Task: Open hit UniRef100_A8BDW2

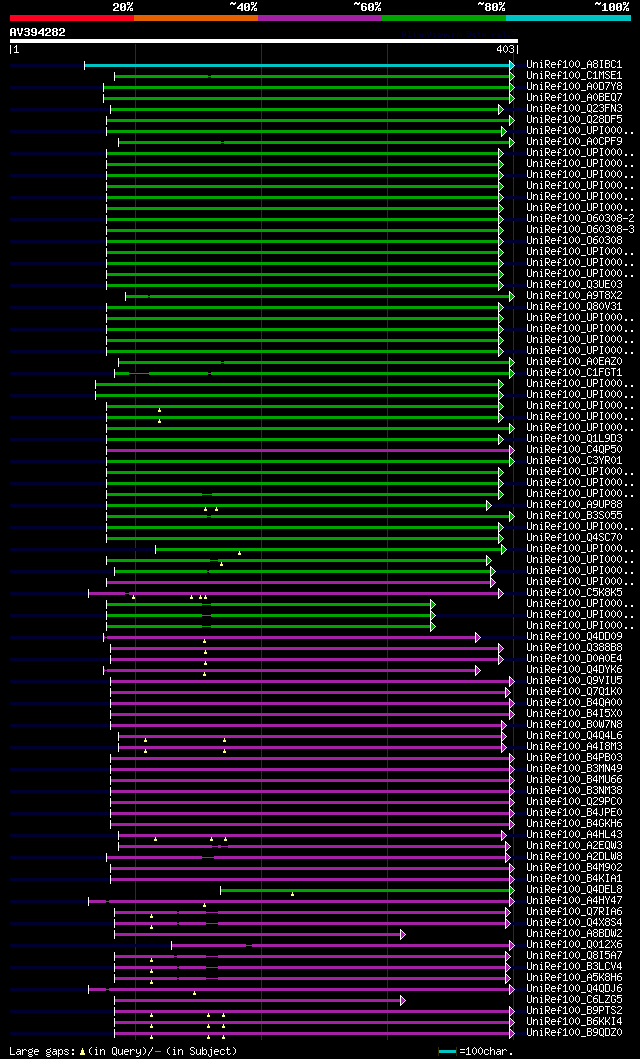Action: [x=575, y=934]
